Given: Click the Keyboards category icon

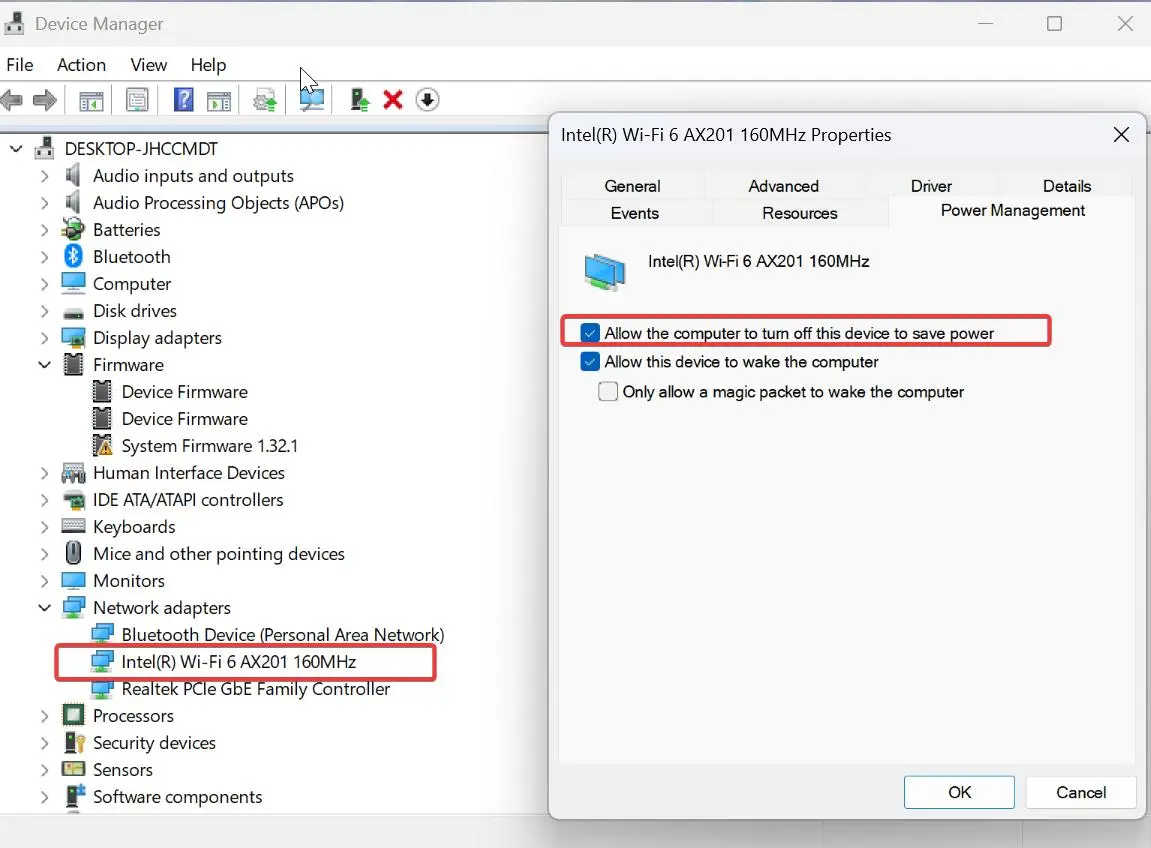Looking at the screenshot, I should point(73,526).
